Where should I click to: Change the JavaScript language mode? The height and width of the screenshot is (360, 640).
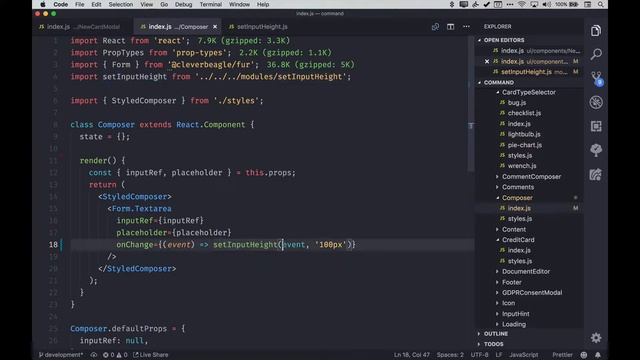tap(523, 355)
